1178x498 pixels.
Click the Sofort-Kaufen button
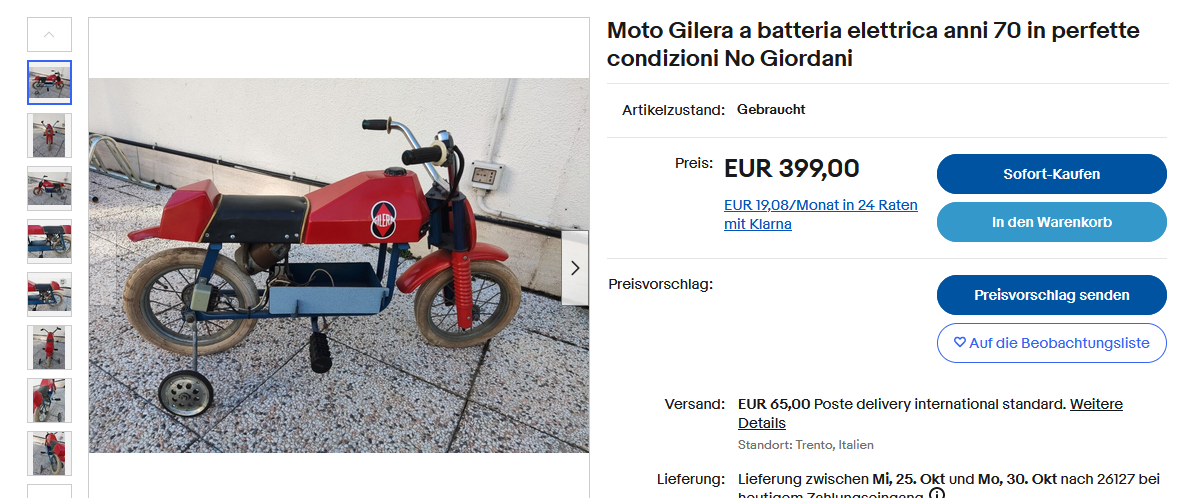tap(1051, 174)
